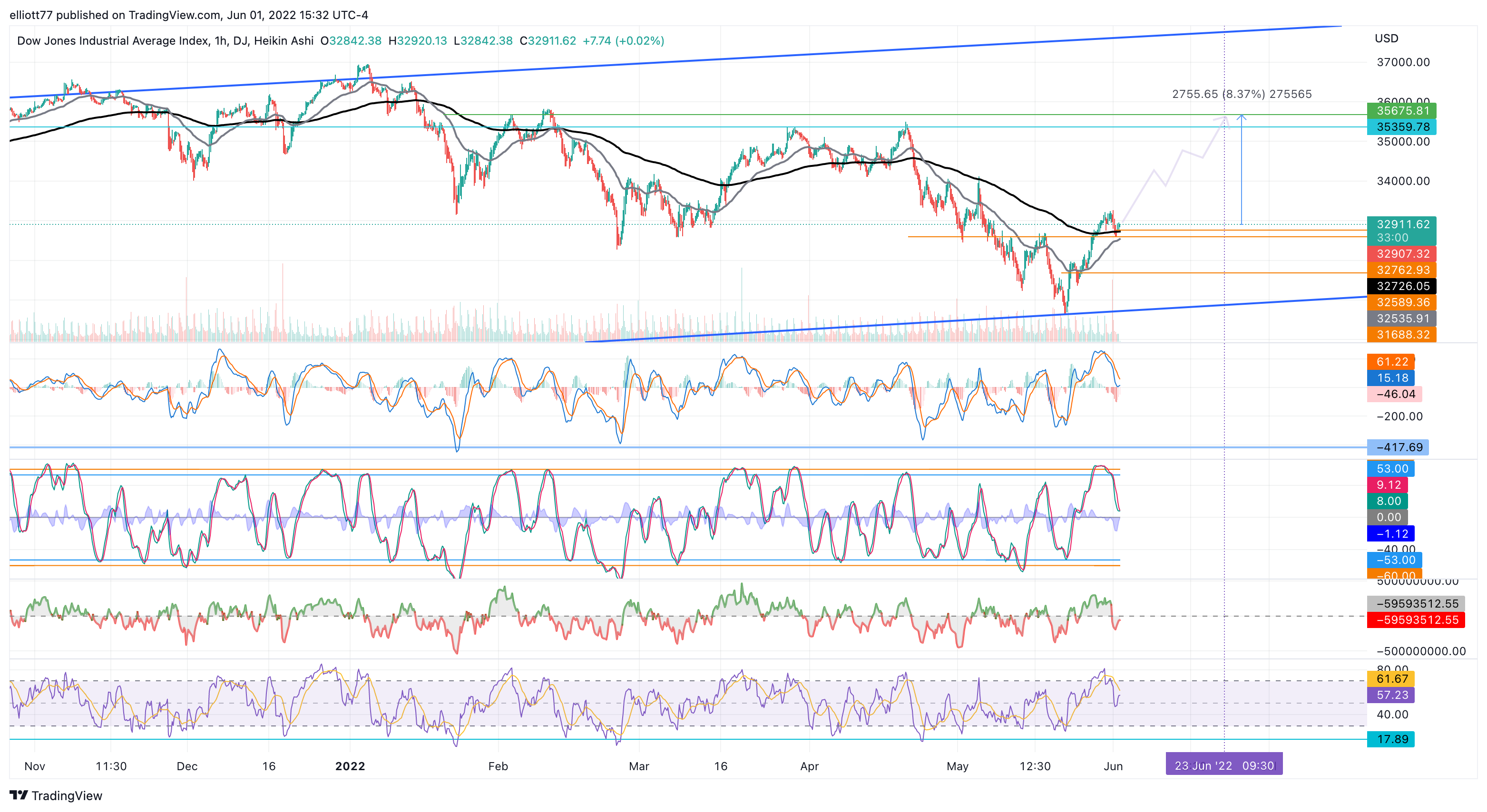Screen dimensions: 1487x812
Task: Click the gray 32535.91 price label
Action: (x=1401, y=318)
